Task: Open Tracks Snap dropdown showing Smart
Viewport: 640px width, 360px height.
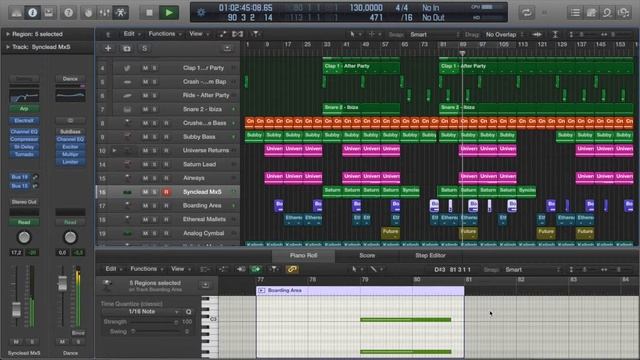Action: pyautogui.click(x=434, y=35)
